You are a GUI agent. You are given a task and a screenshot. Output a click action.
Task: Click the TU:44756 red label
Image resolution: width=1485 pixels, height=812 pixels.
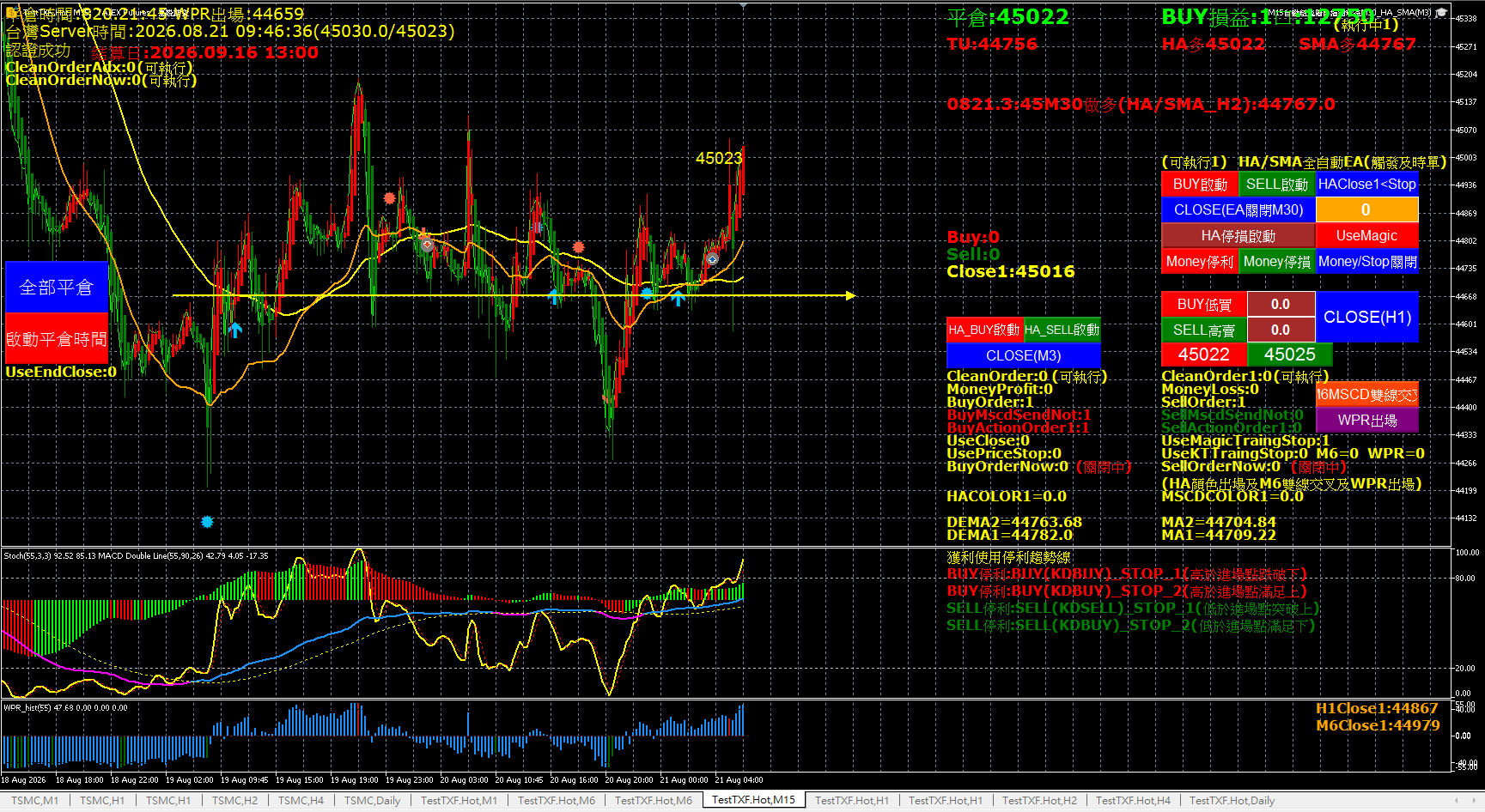(992, 44)
